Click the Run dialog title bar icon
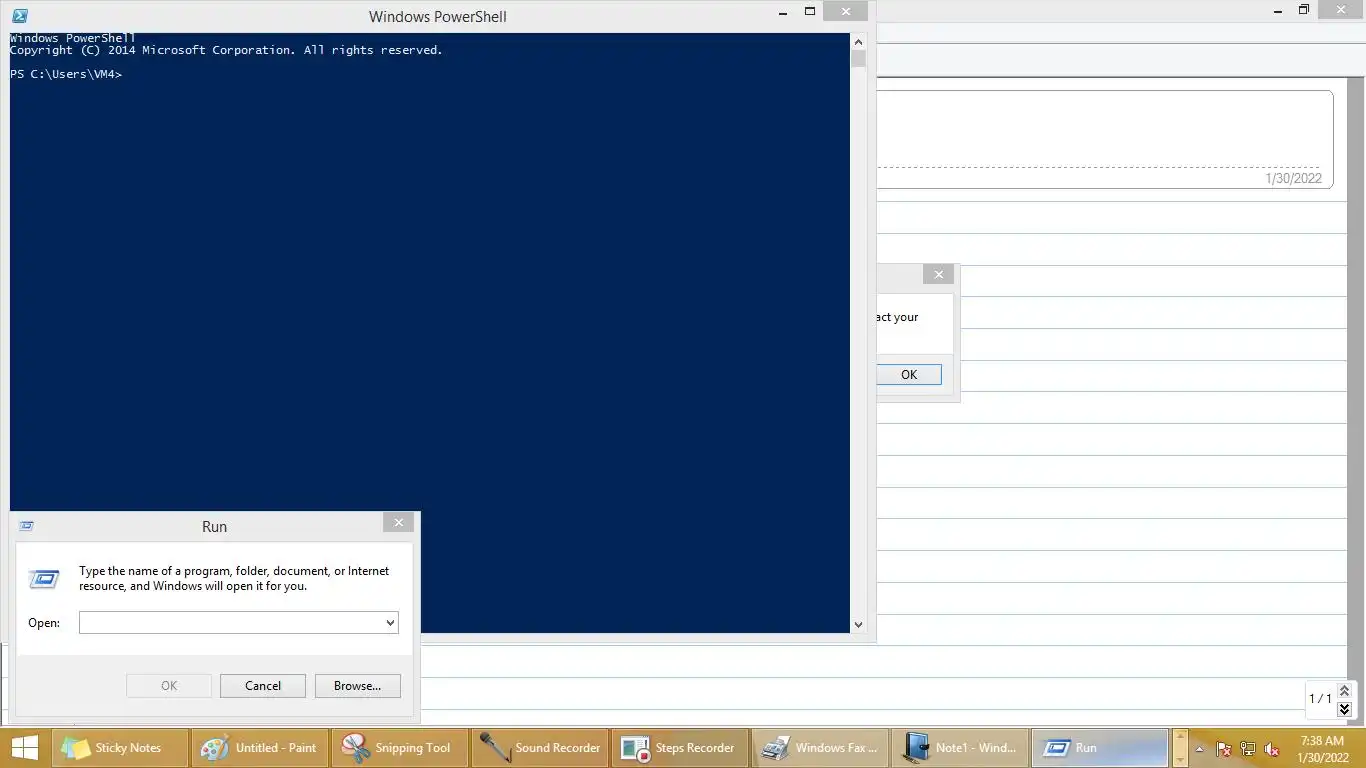The image size is (1366, 768). coord(27,526)
